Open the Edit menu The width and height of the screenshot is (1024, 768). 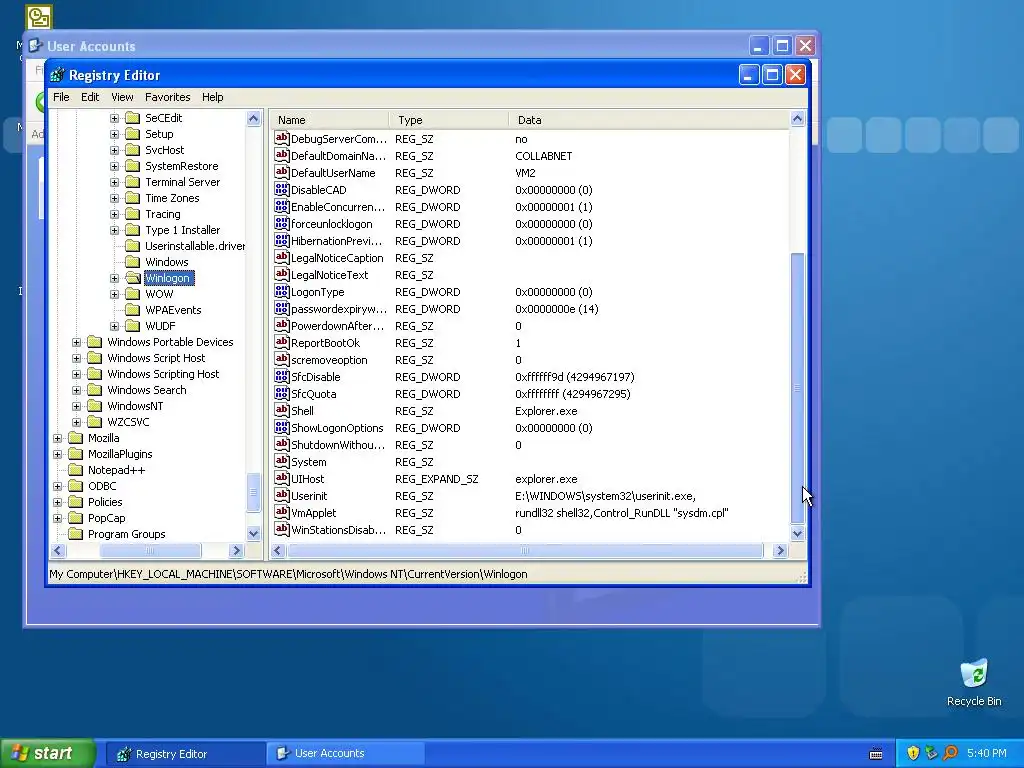tap(90, 97)
